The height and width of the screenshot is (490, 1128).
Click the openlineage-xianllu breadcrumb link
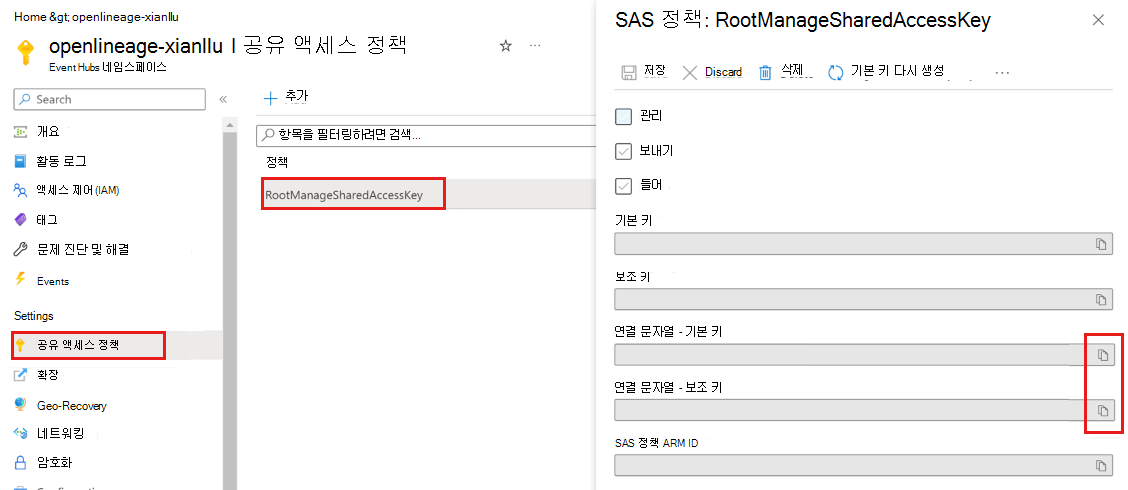[x=125, y=16]
